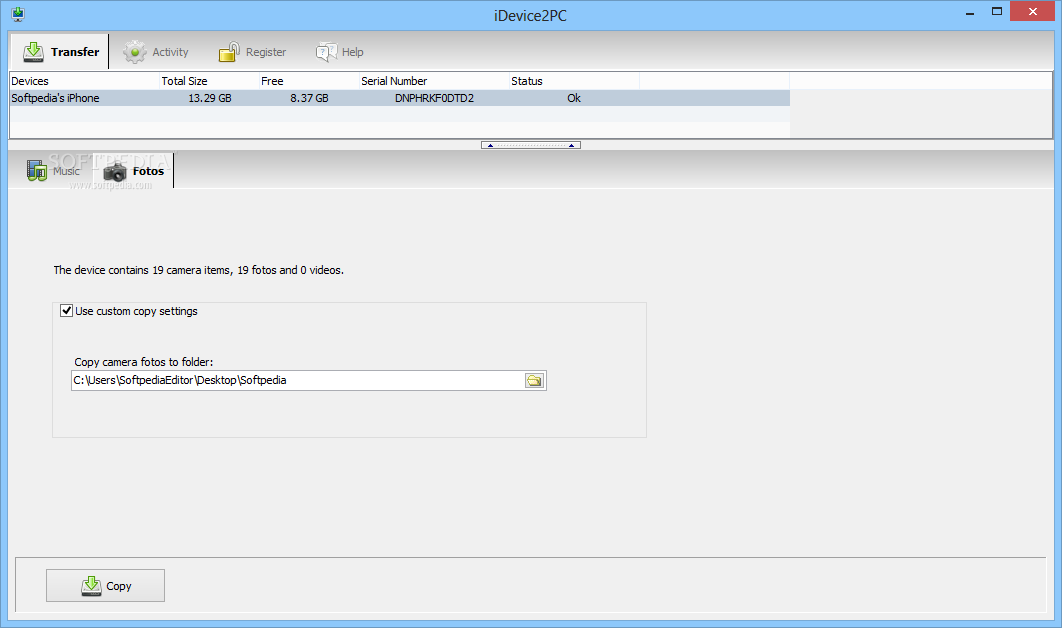
Task: Click the device contains 19 camera items text
Action: click(x=198, y=270)
